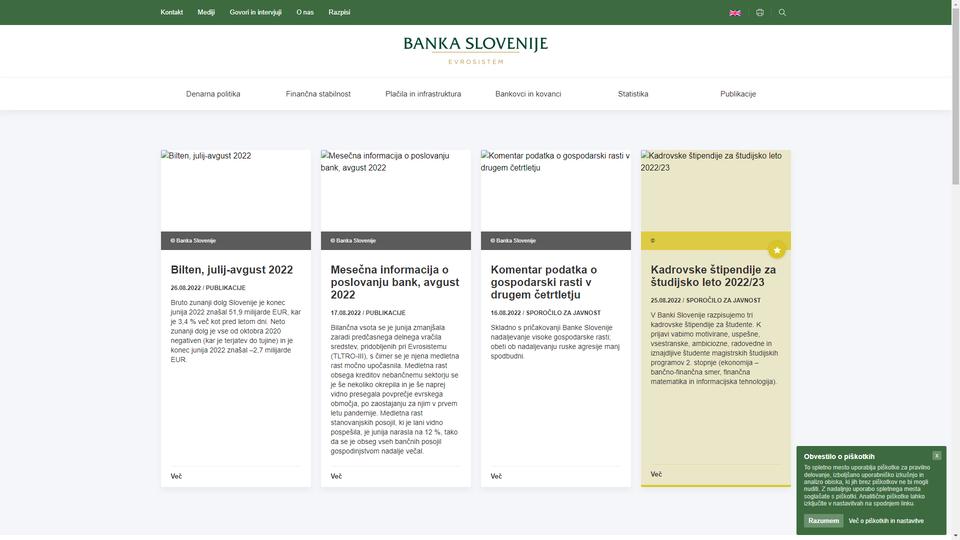Screen dimensions: 960x540
Task: Click the Mesečna informacija card image
Action: [x=396, y=190]
